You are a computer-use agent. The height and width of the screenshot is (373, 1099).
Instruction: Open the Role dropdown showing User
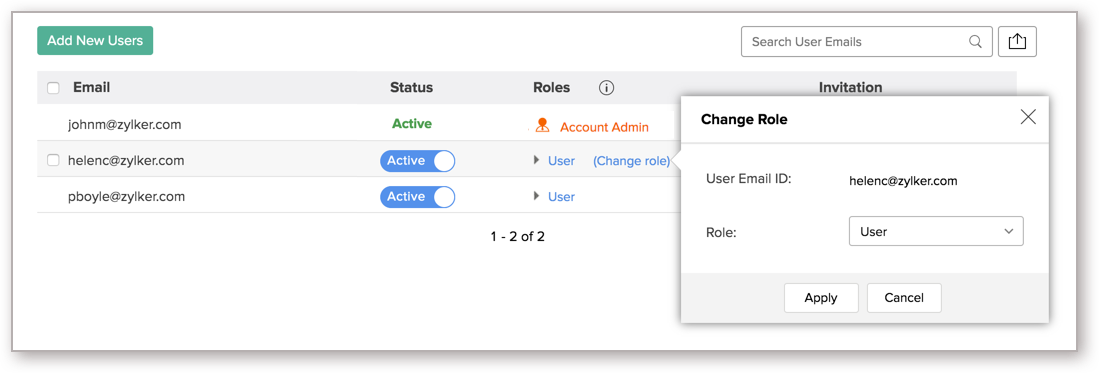[x=936, y=231]
